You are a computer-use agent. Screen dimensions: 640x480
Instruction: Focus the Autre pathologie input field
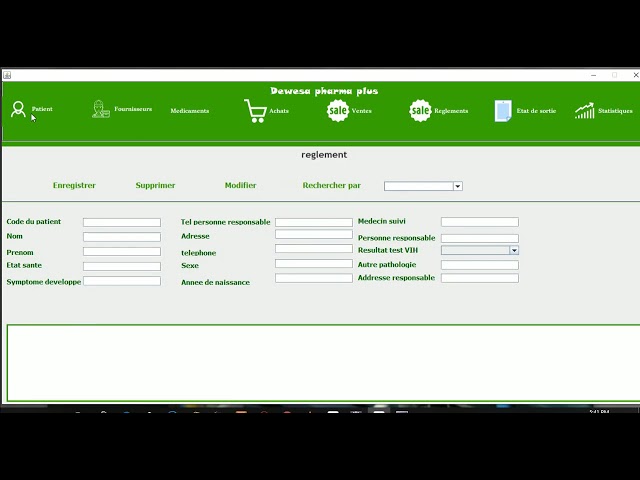coord(480,265)
